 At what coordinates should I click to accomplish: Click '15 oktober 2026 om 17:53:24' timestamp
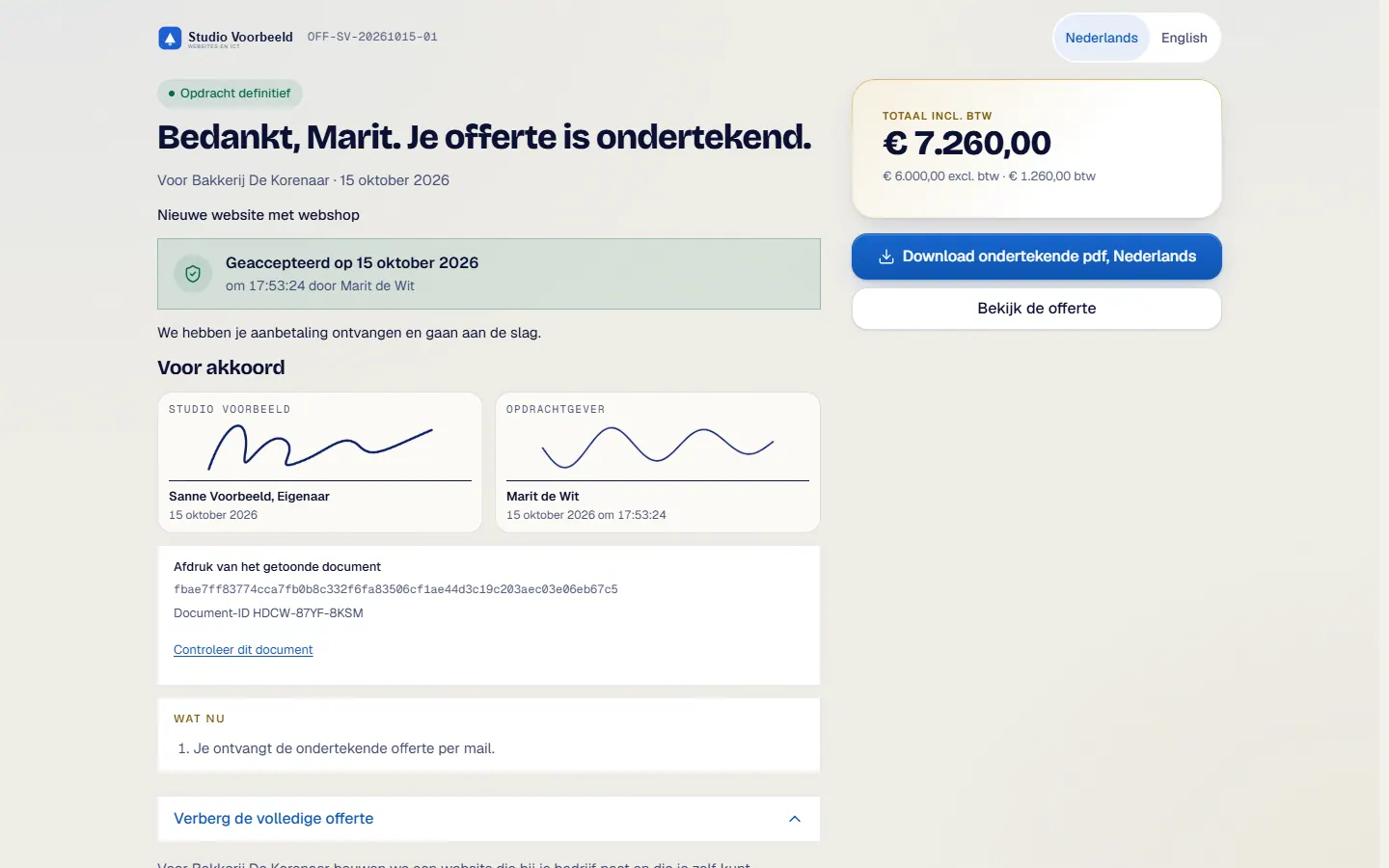586,515
